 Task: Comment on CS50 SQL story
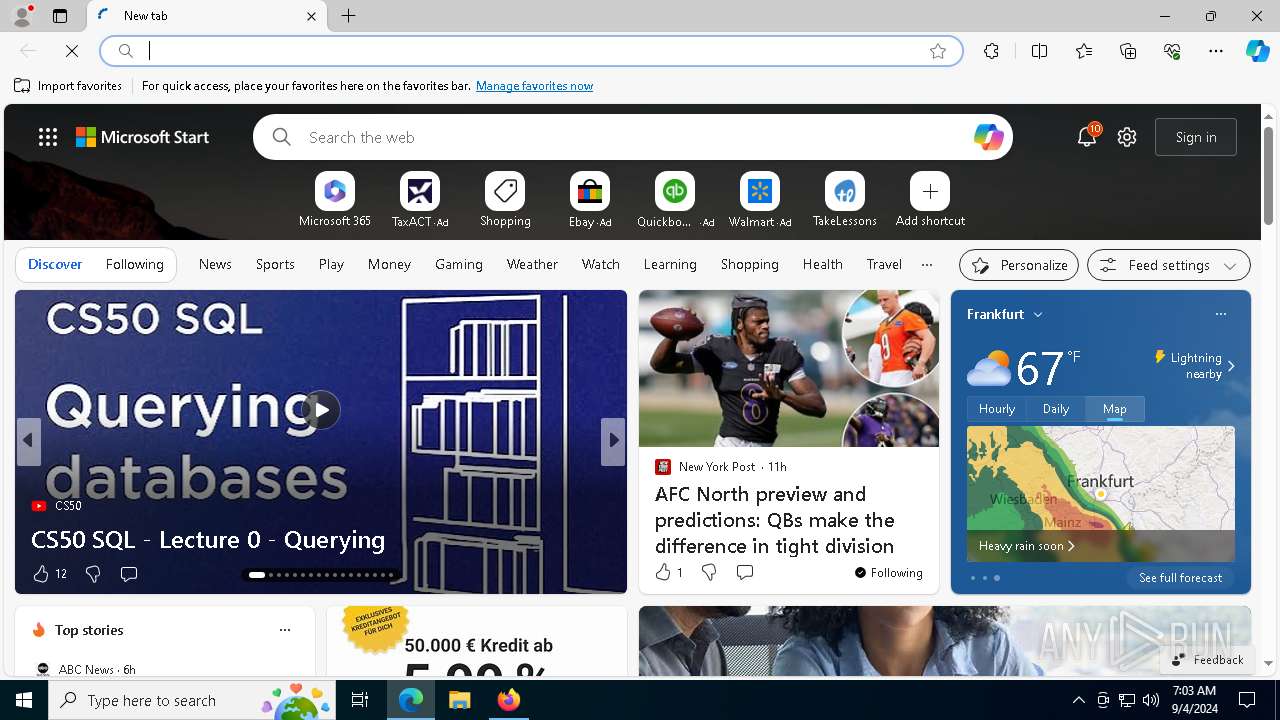[129, 574]
